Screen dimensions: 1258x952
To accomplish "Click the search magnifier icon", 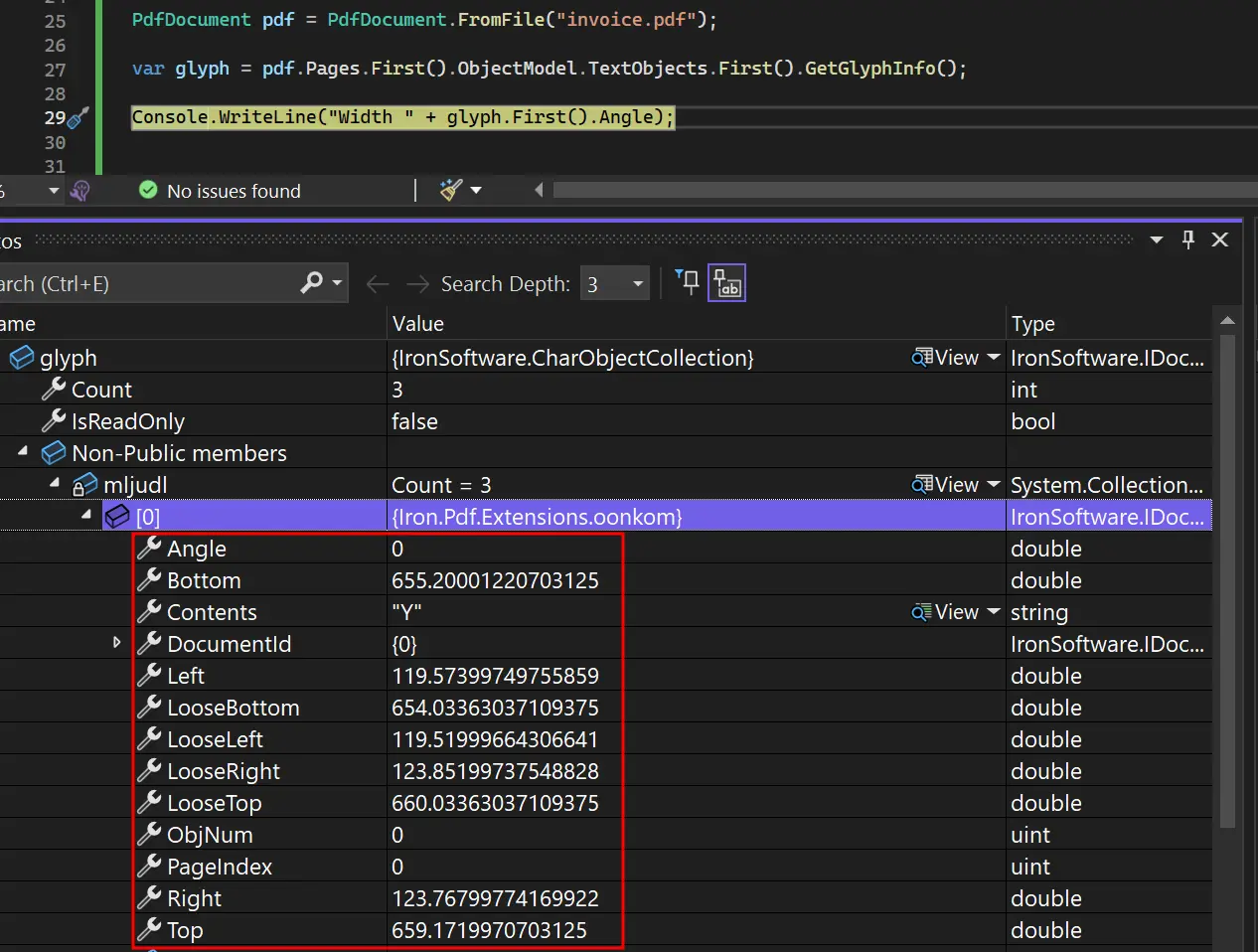I will pyautogui.click(x=312, y=283).
